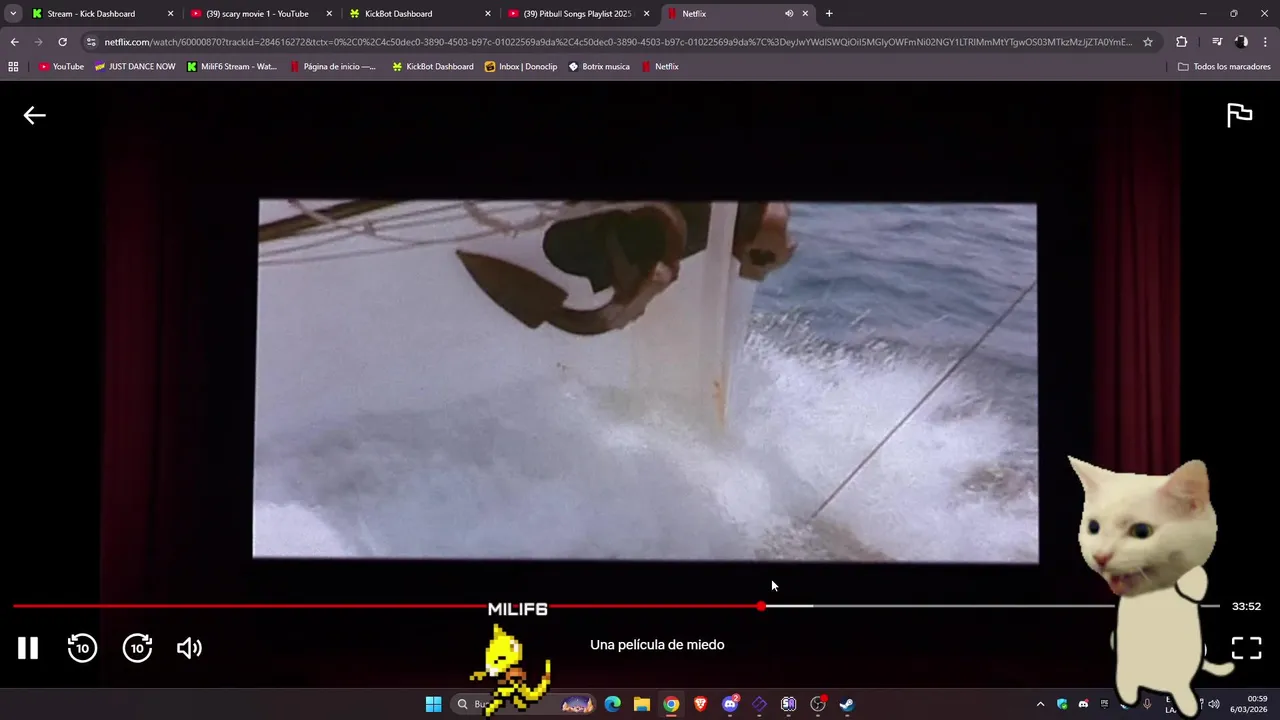The width and height of the screenshot is (1280, 720).
Task: Reload the current page
Action: [x=62, y=42]
